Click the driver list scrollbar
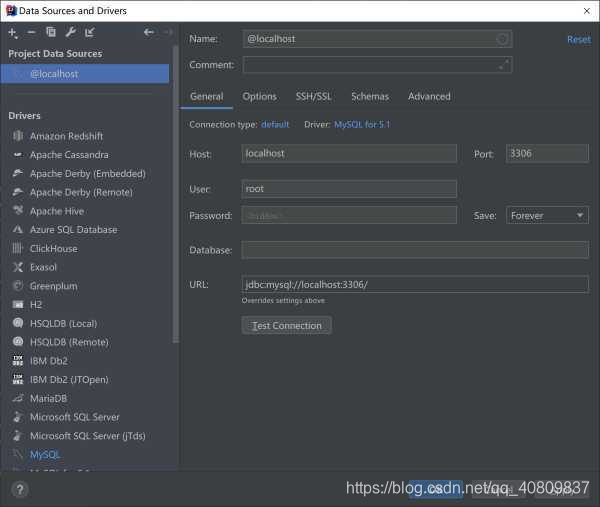The width and height of the screenshot is (600, 507). [176, 194]
